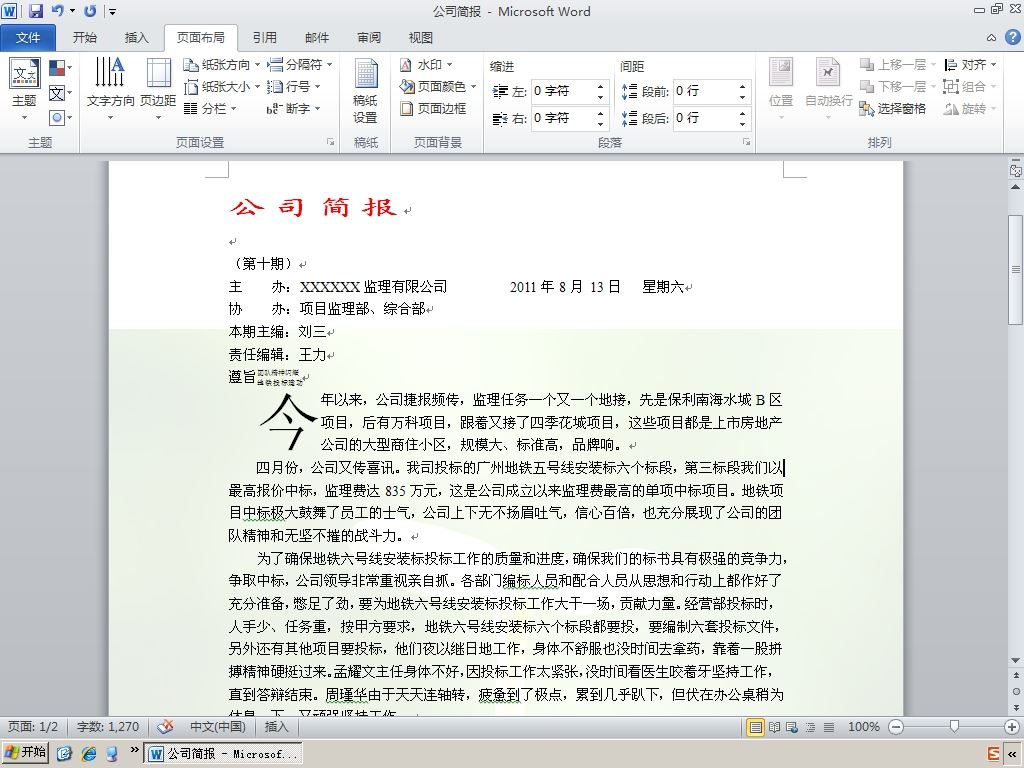Toggle insert/overtype mode (插入) in status bar
Viewport: 1024px width, 768px height.
[x=276, y=726]
